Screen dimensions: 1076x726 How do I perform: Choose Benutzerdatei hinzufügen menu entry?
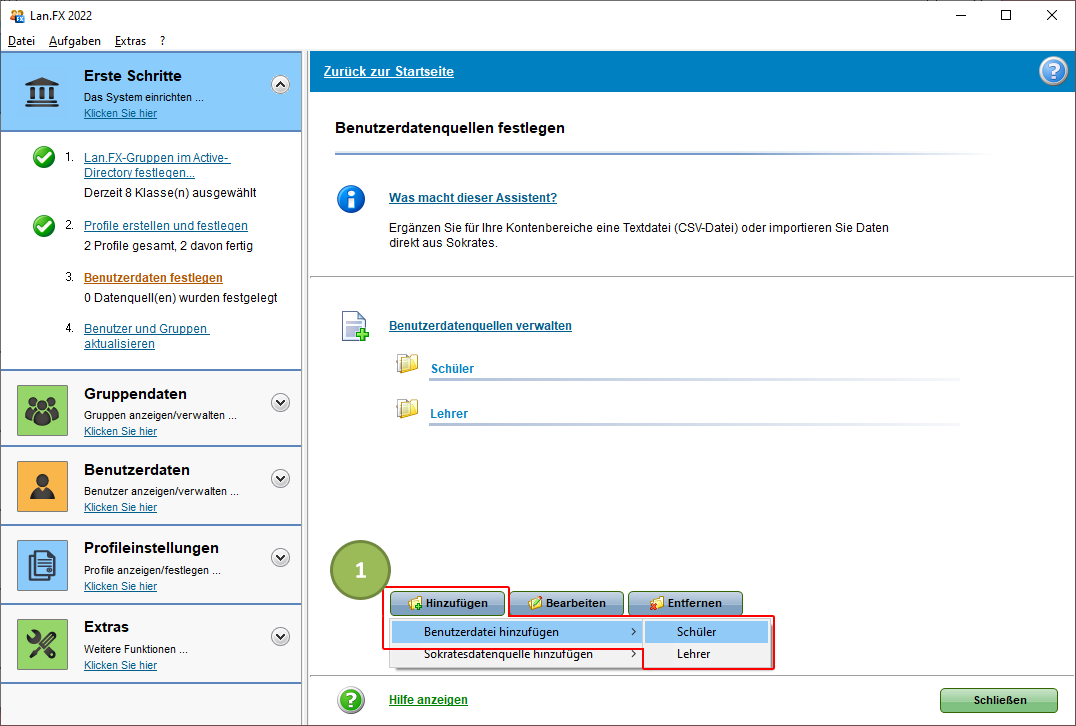tap(517, 632)
